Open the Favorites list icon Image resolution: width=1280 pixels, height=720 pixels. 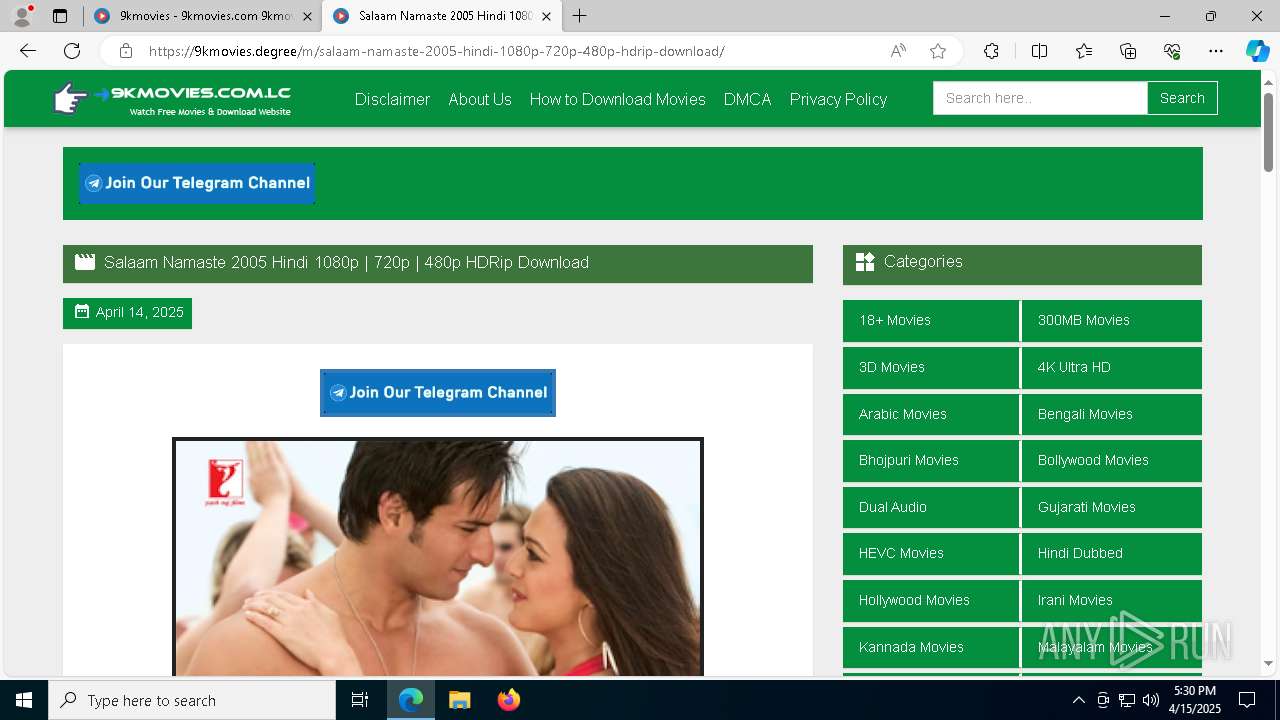(1084, 51)
